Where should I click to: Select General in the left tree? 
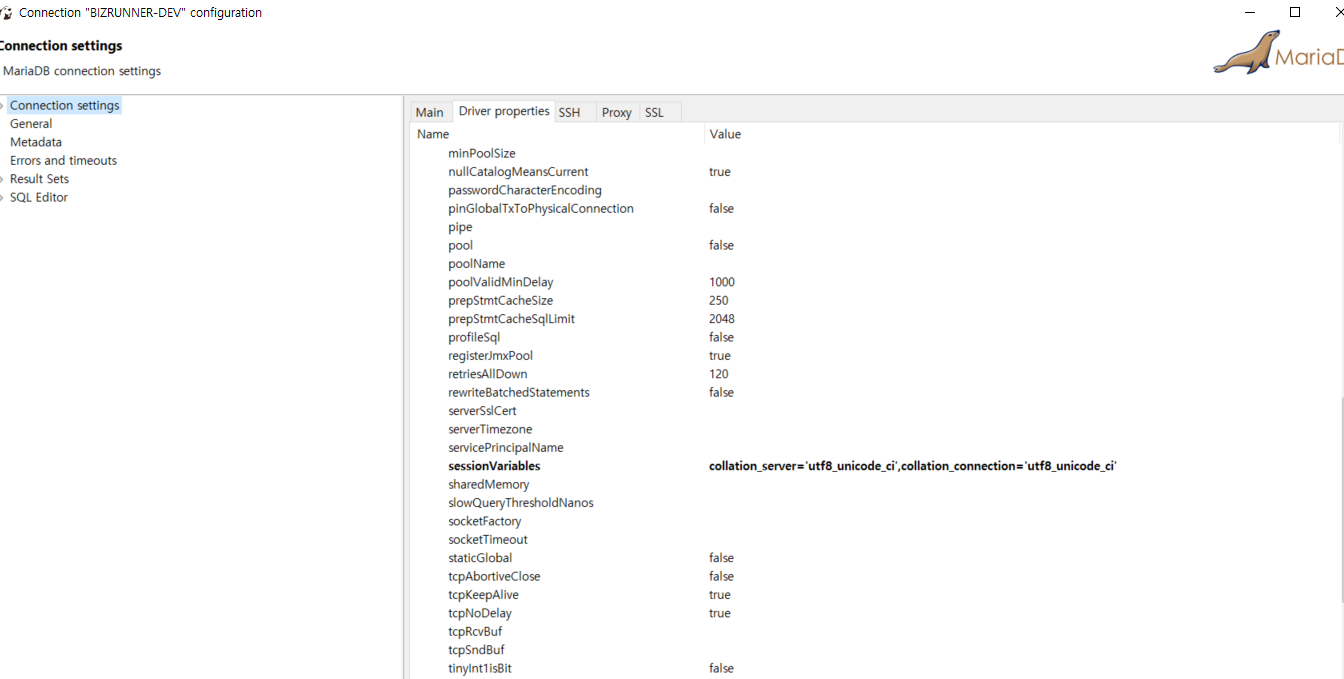point(31,124)
